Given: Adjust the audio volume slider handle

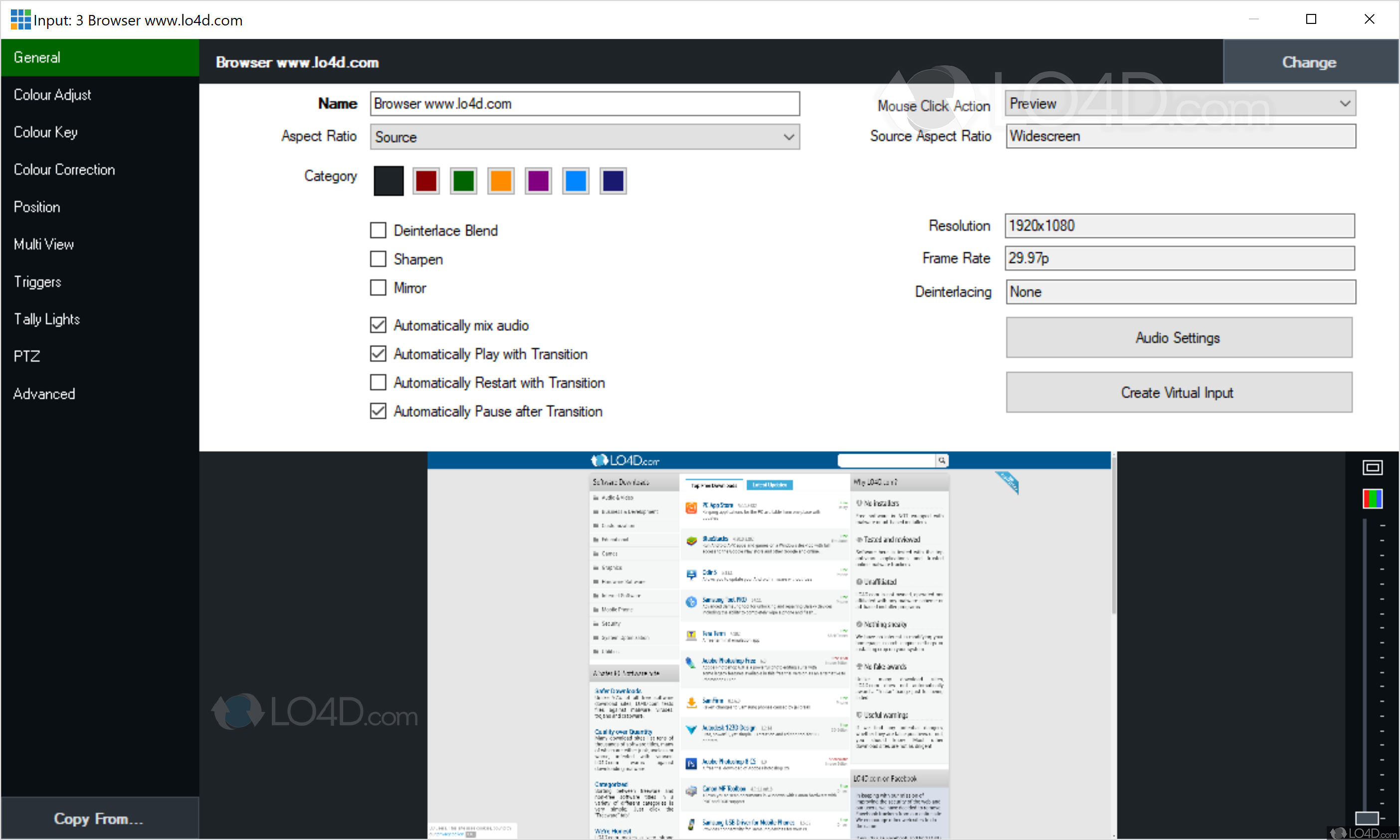Looking at the screenshot, I should pos(1367,819).
